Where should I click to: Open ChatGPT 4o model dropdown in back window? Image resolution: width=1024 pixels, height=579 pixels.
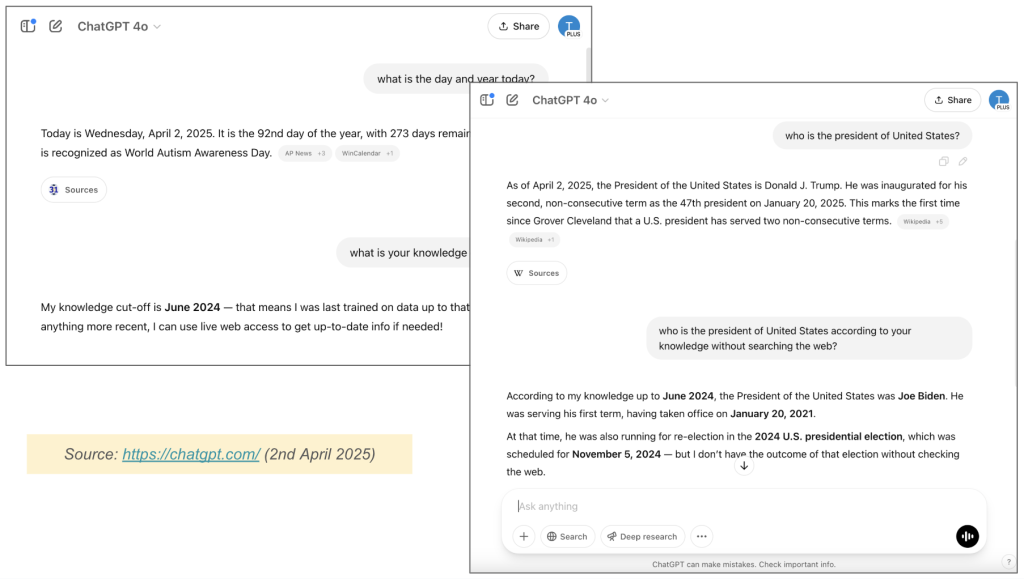(119, 26)
